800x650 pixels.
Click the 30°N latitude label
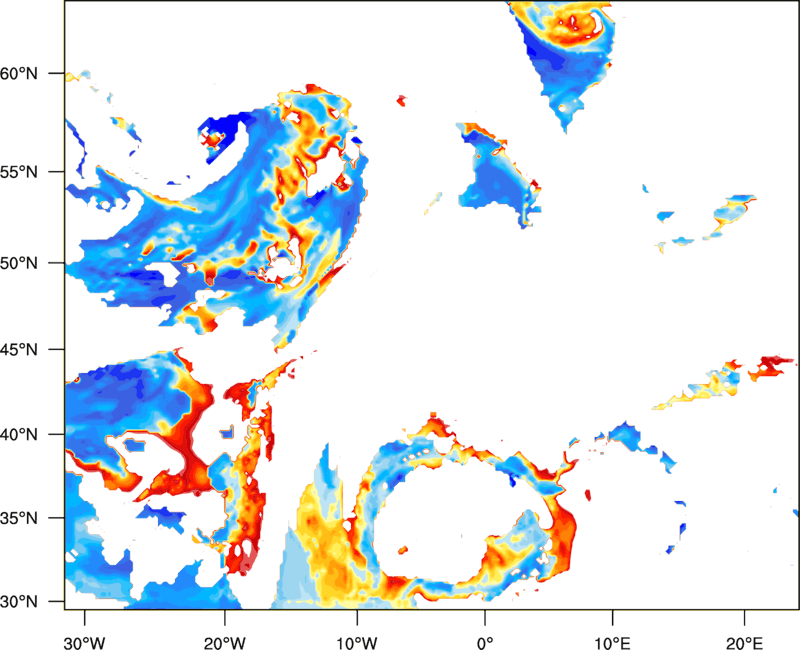pos(19,602)
